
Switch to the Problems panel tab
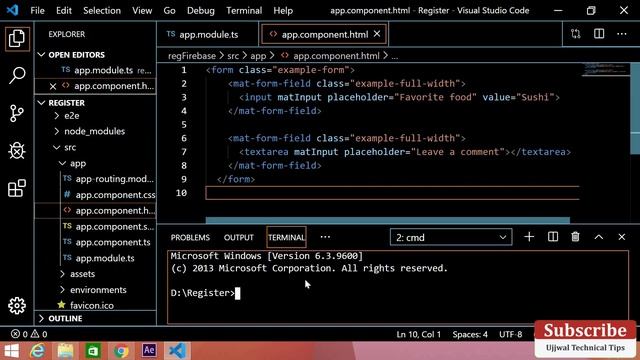pyautogui.click(x=190, y=238)
